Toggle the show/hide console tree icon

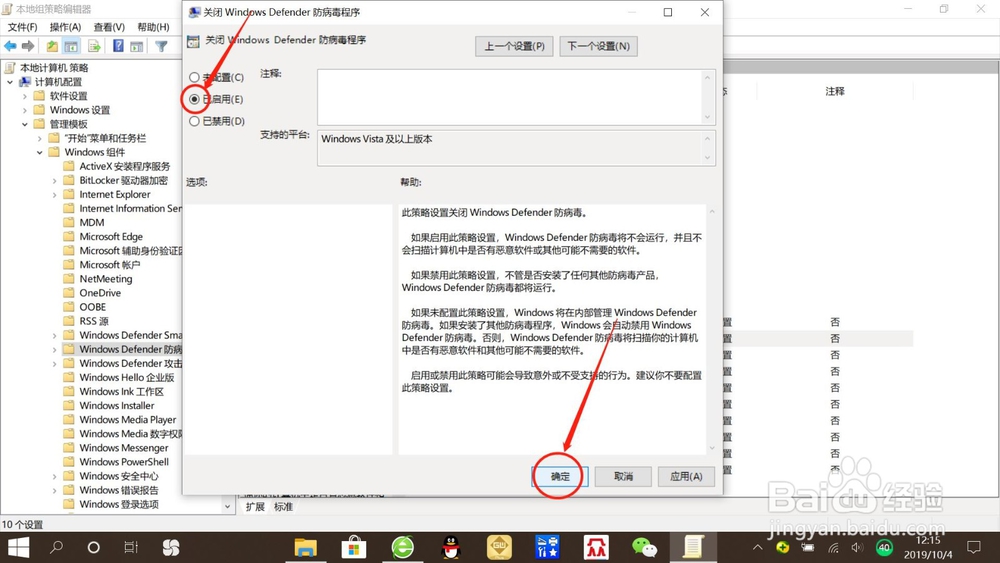(71, 46)
